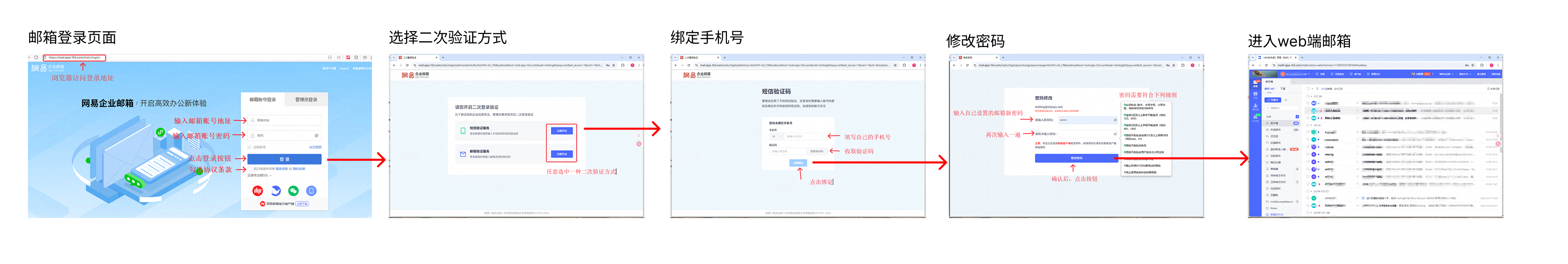Open the English language link on login page
This screenshot has width=1568, height=264.
pos(344,68)
